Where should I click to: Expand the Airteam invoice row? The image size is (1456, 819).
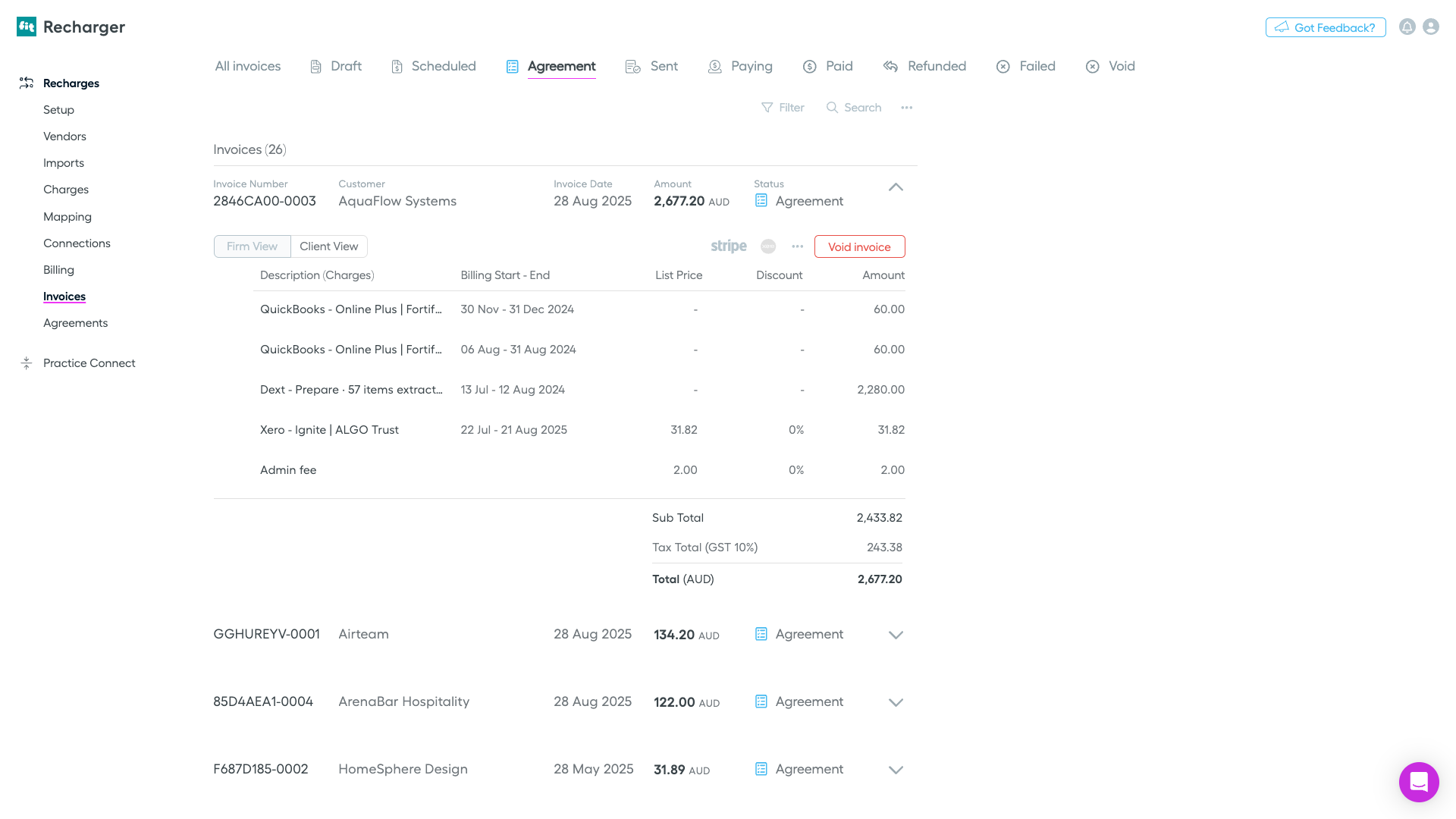[896, 635]
